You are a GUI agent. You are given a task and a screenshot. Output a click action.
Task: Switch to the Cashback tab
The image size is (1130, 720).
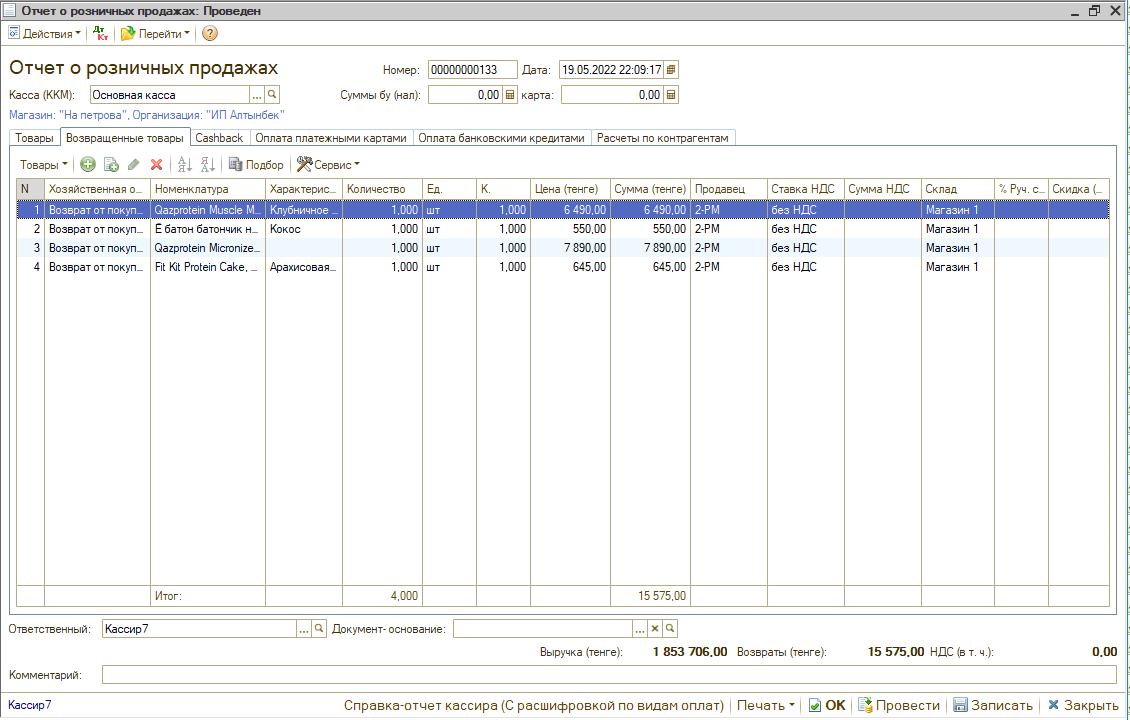[x=219, y=138]
